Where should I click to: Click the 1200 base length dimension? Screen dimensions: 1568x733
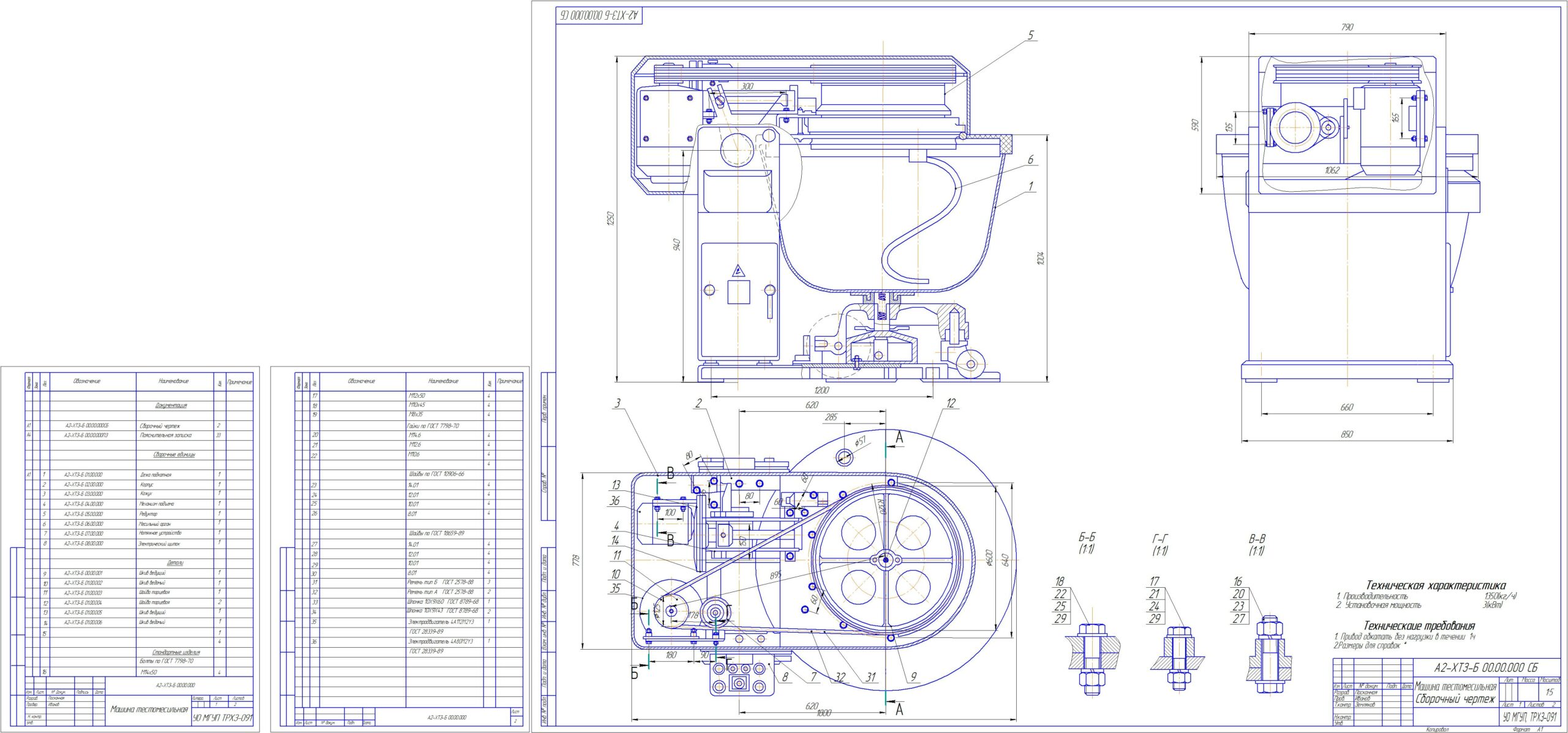pyautogui.click(x=821, y=390)
